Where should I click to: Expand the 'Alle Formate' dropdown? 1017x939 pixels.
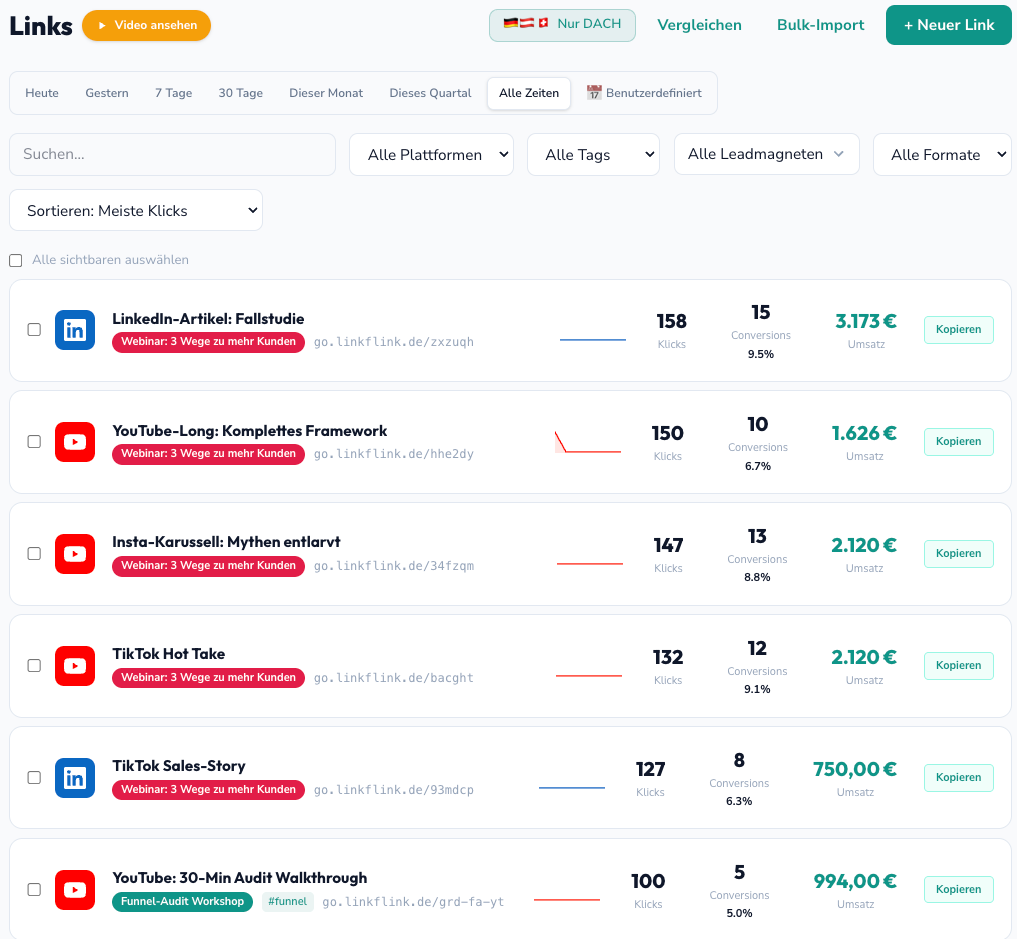click(x=942, y=154)
